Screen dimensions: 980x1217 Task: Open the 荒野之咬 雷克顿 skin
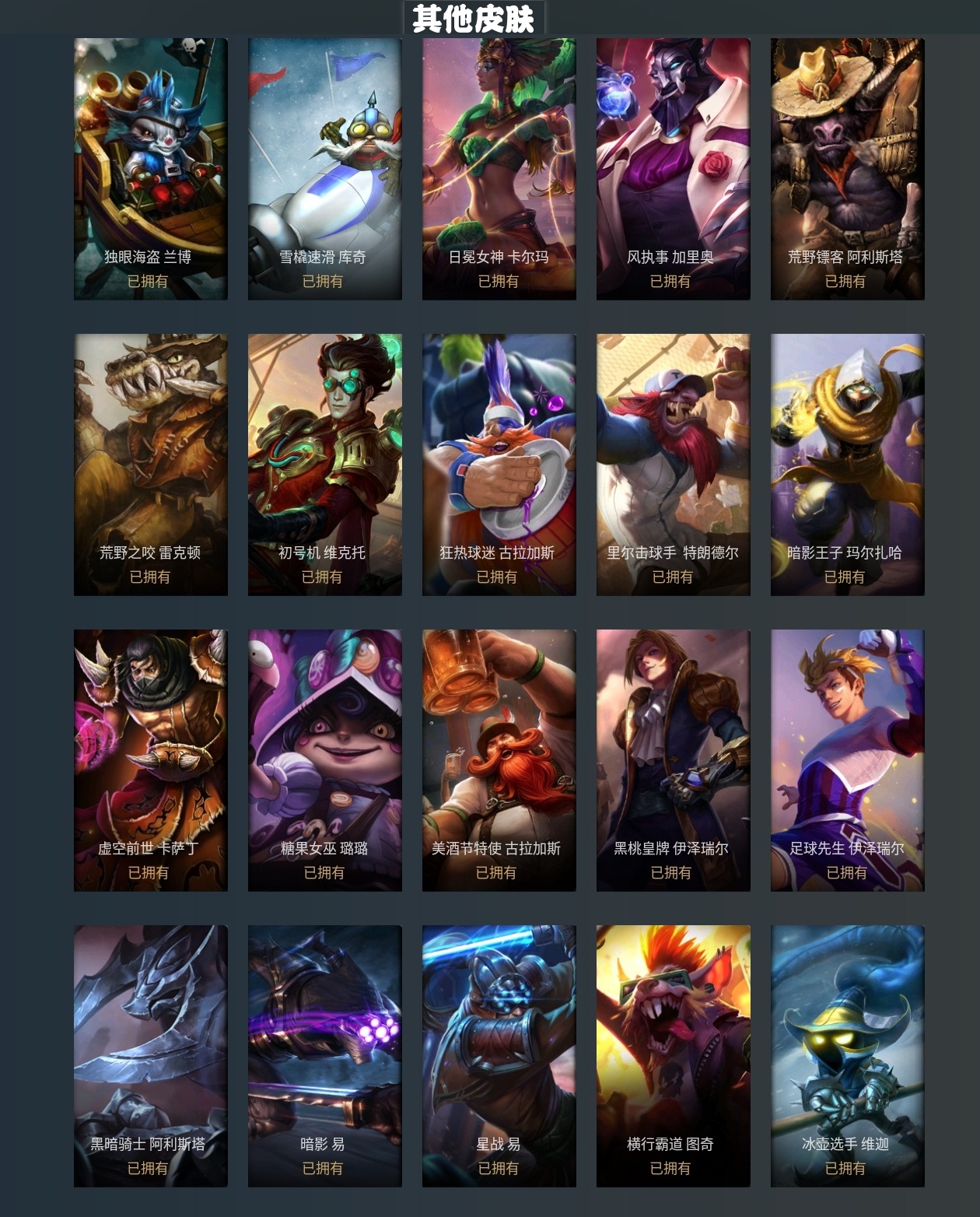tap(151, 465)
